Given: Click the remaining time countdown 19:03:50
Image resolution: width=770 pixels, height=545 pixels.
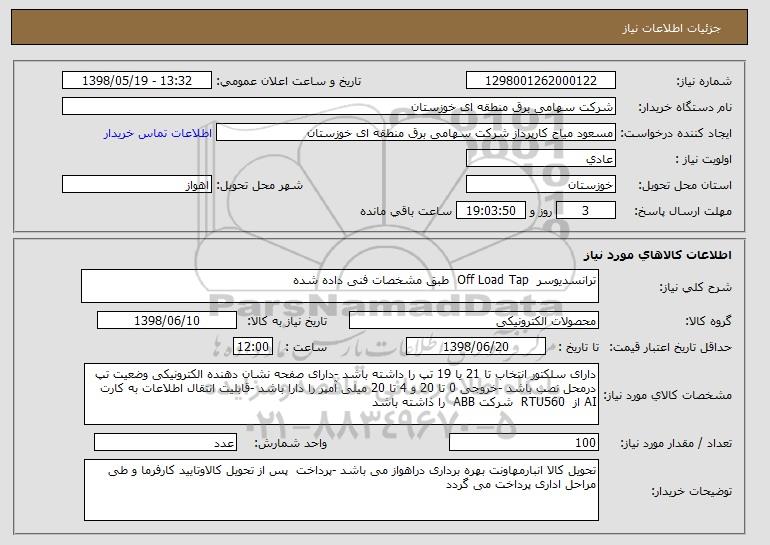Looking at the screenshot, I should point(490,211).
